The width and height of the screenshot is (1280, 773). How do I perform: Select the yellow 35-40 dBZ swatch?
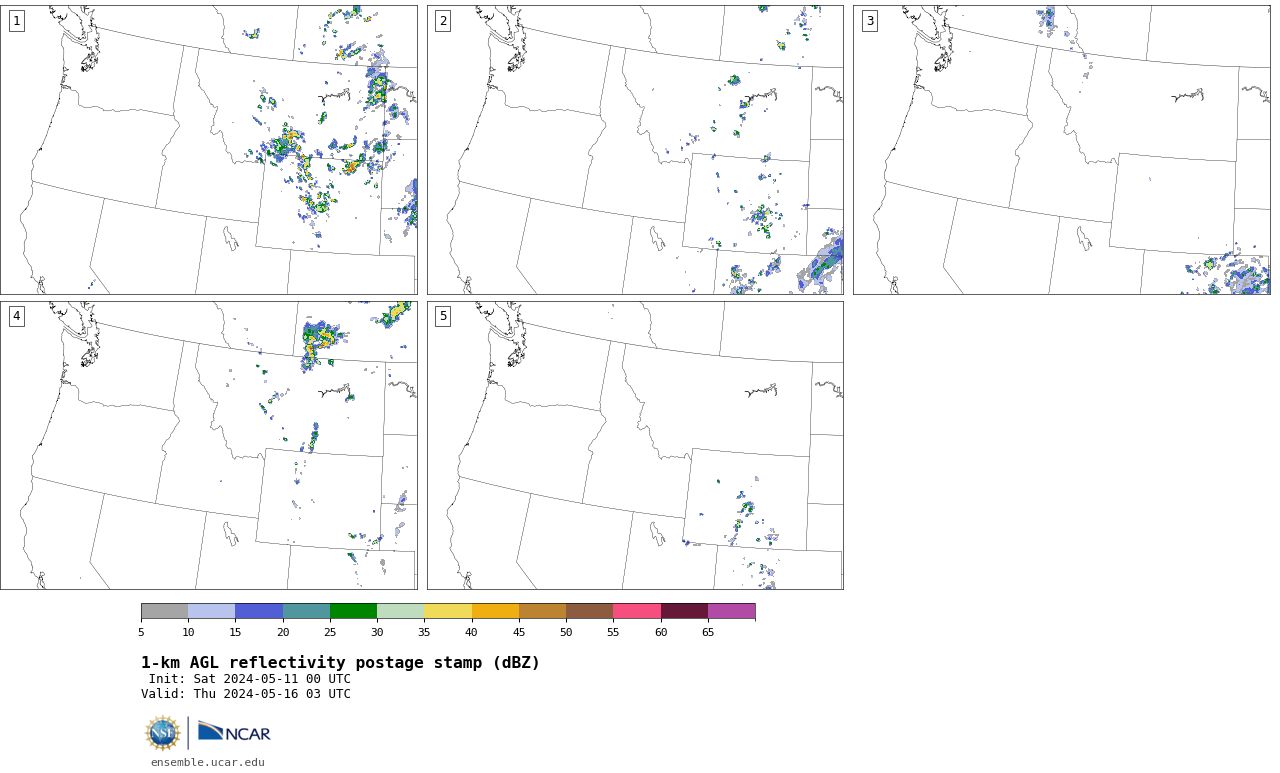point(448,611)
